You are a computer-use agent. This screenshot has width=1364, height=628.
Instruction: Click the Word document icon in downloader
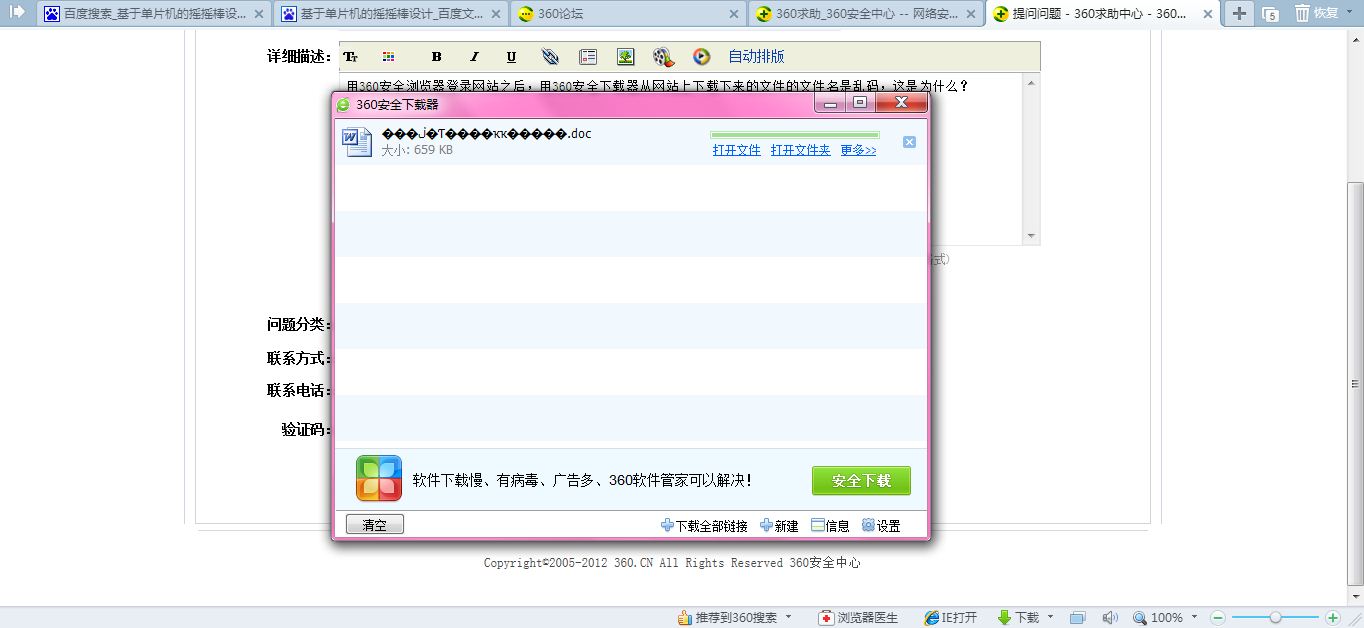[x=357, y=142]
